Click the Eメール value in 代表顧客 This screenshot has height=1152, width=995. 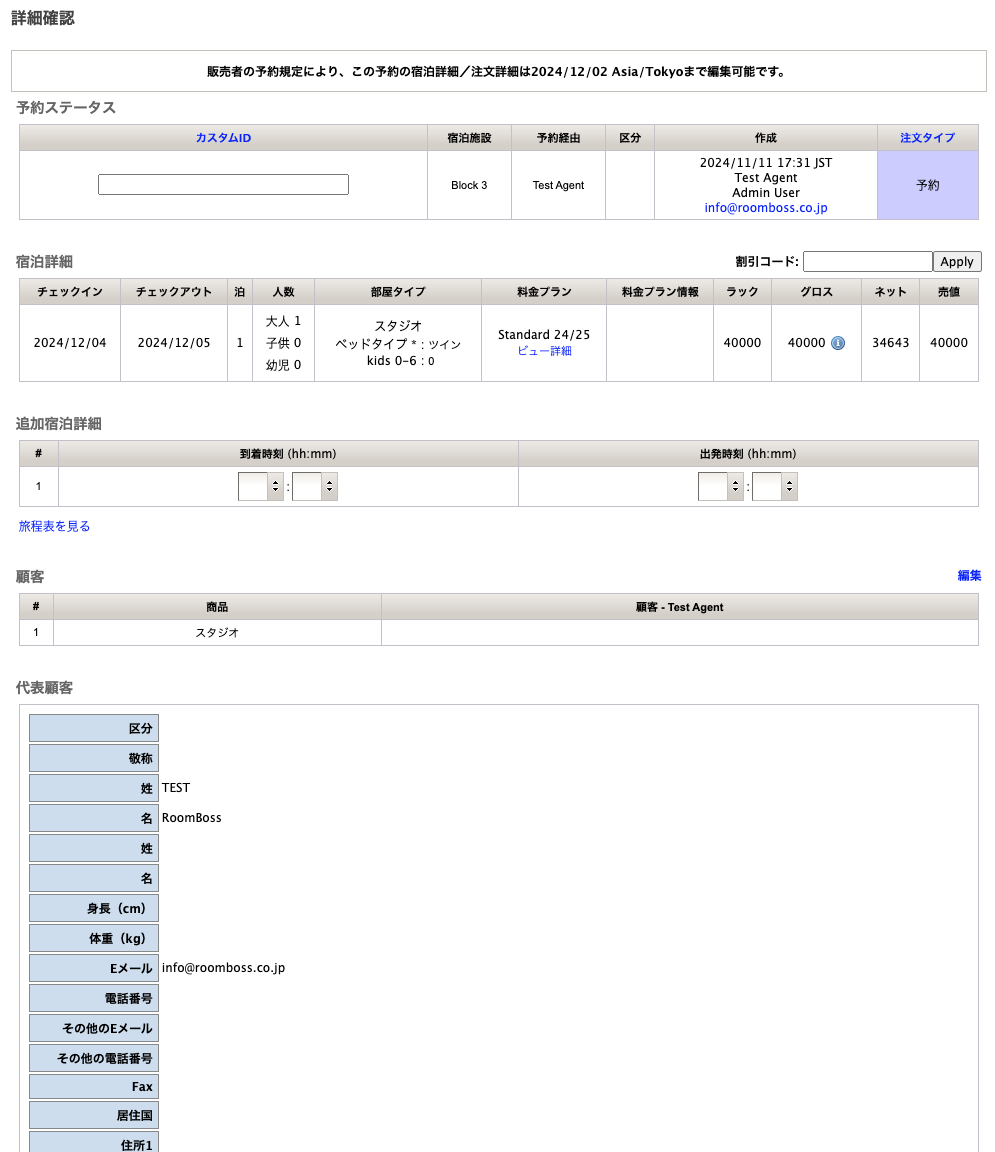tap(223, 968)
